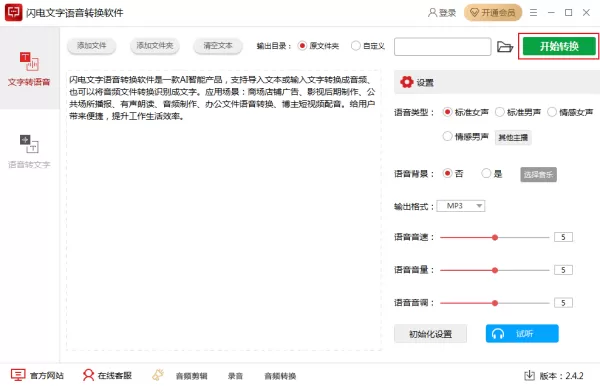Click the 语音音调 value box
The image size is (600, 387).
tap(563, 303)
